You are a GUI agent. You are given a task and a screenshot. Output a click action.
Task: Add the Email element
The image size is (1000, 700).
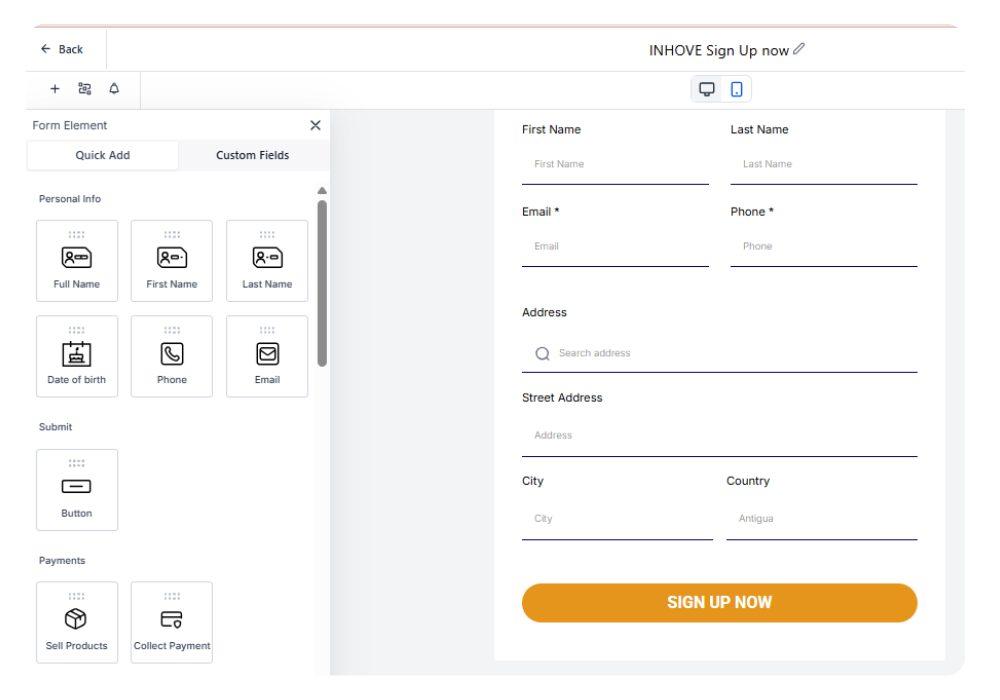point(267,356)
